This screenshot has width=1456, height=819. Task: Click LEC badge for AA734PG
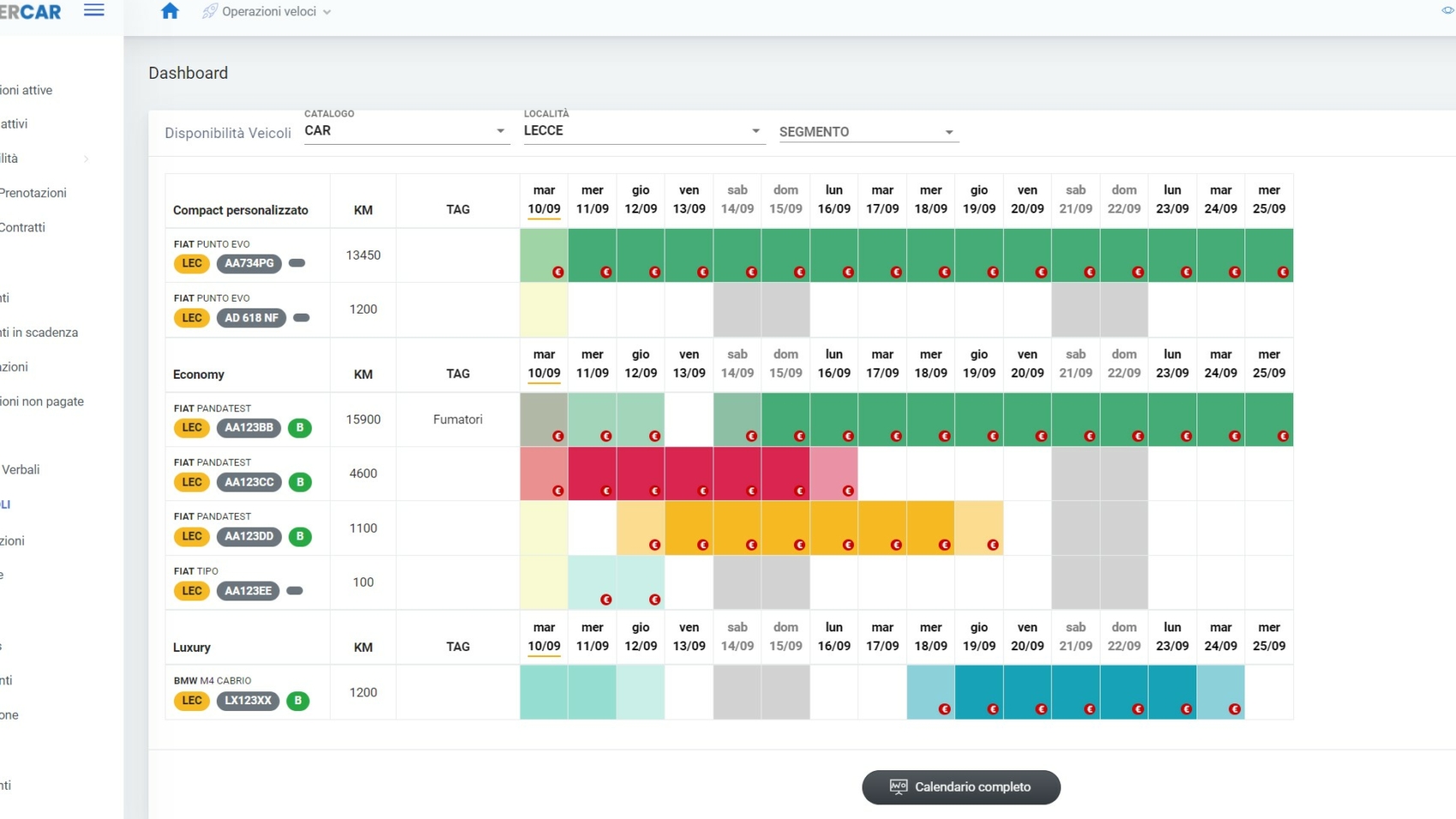tap(192, 263)
